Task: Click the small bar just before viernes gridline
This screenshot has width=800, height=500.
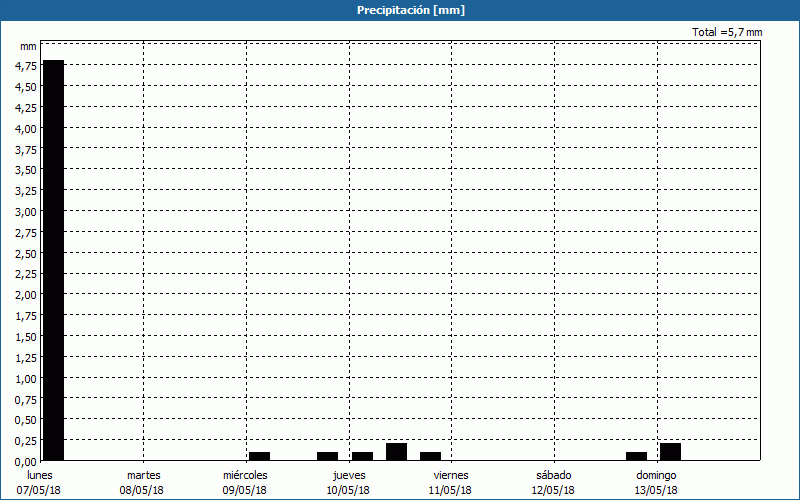Action: coord(431,456)
